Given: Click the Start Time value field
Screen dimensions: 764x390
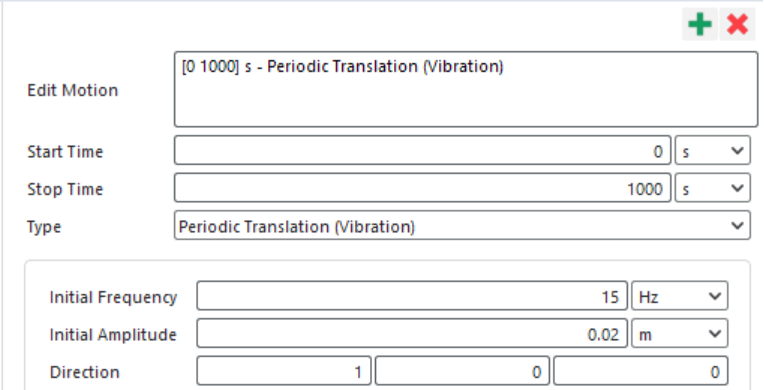Looking at the screenshot, I should 422,151.
